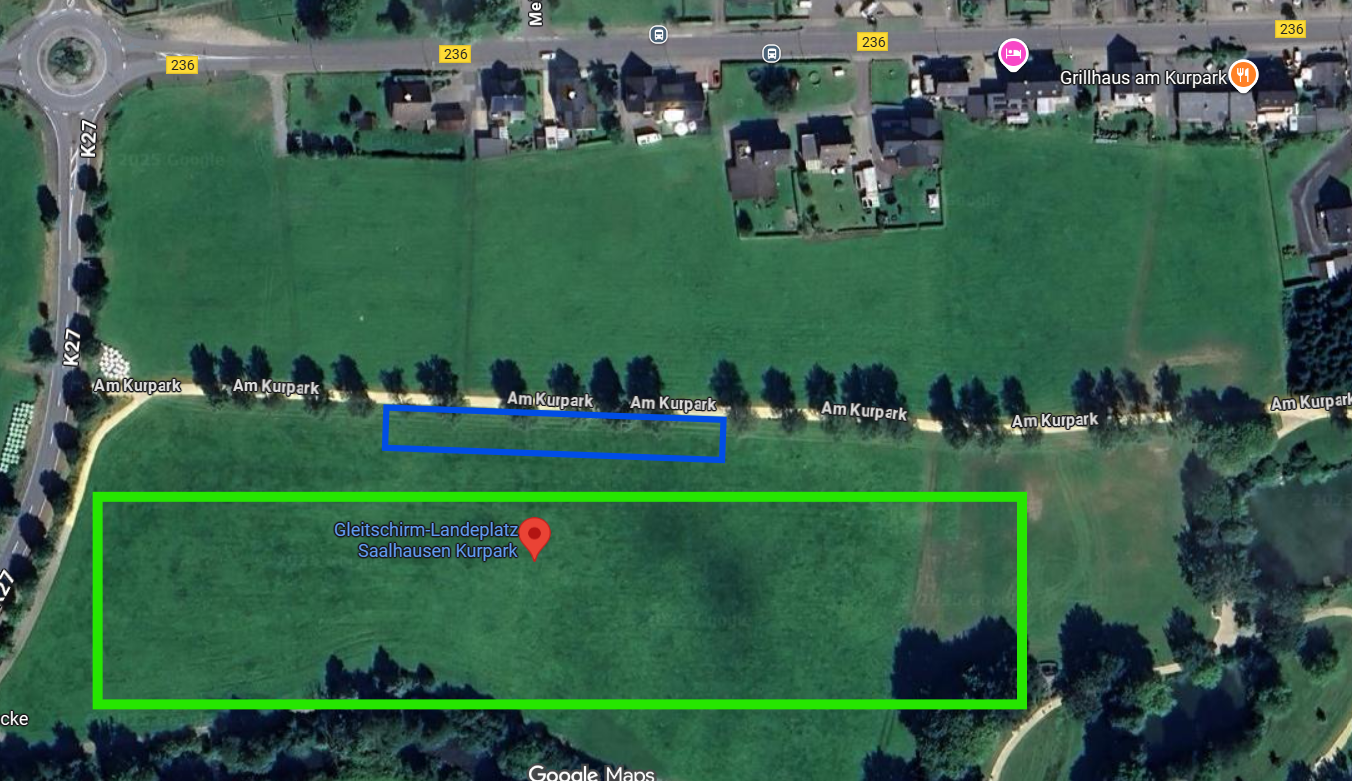Image resolution: width=1352 pixels, height=781 pixels.
Task: Click the bus stop icon beside the Me street label
Action: (658, 35)
